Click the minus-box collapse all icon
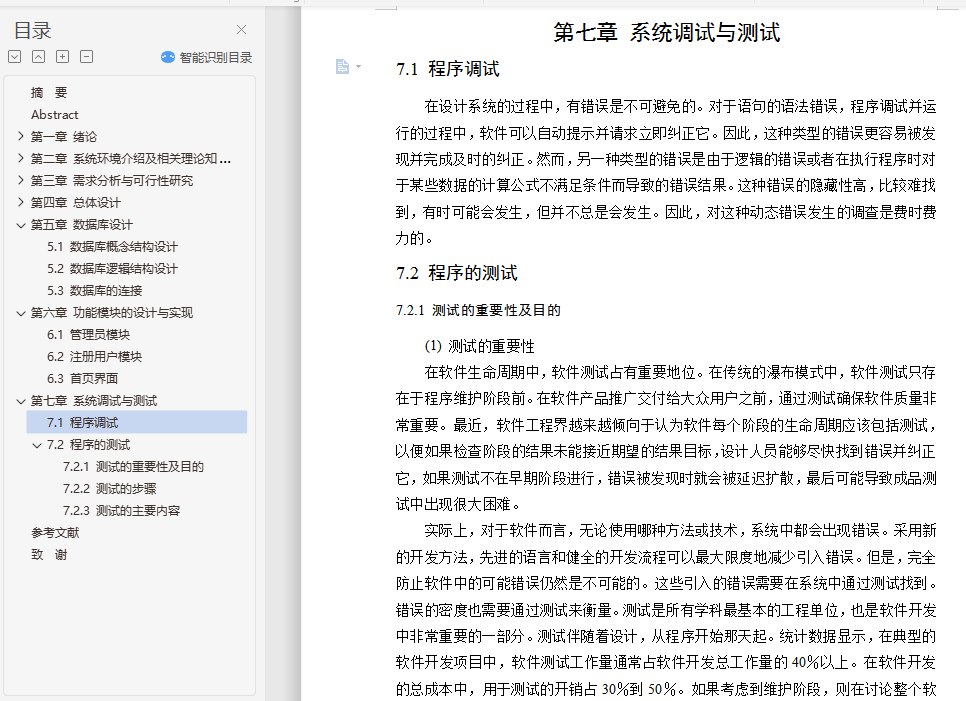Viewport: 966px width, 701px height. pos(86,57)
